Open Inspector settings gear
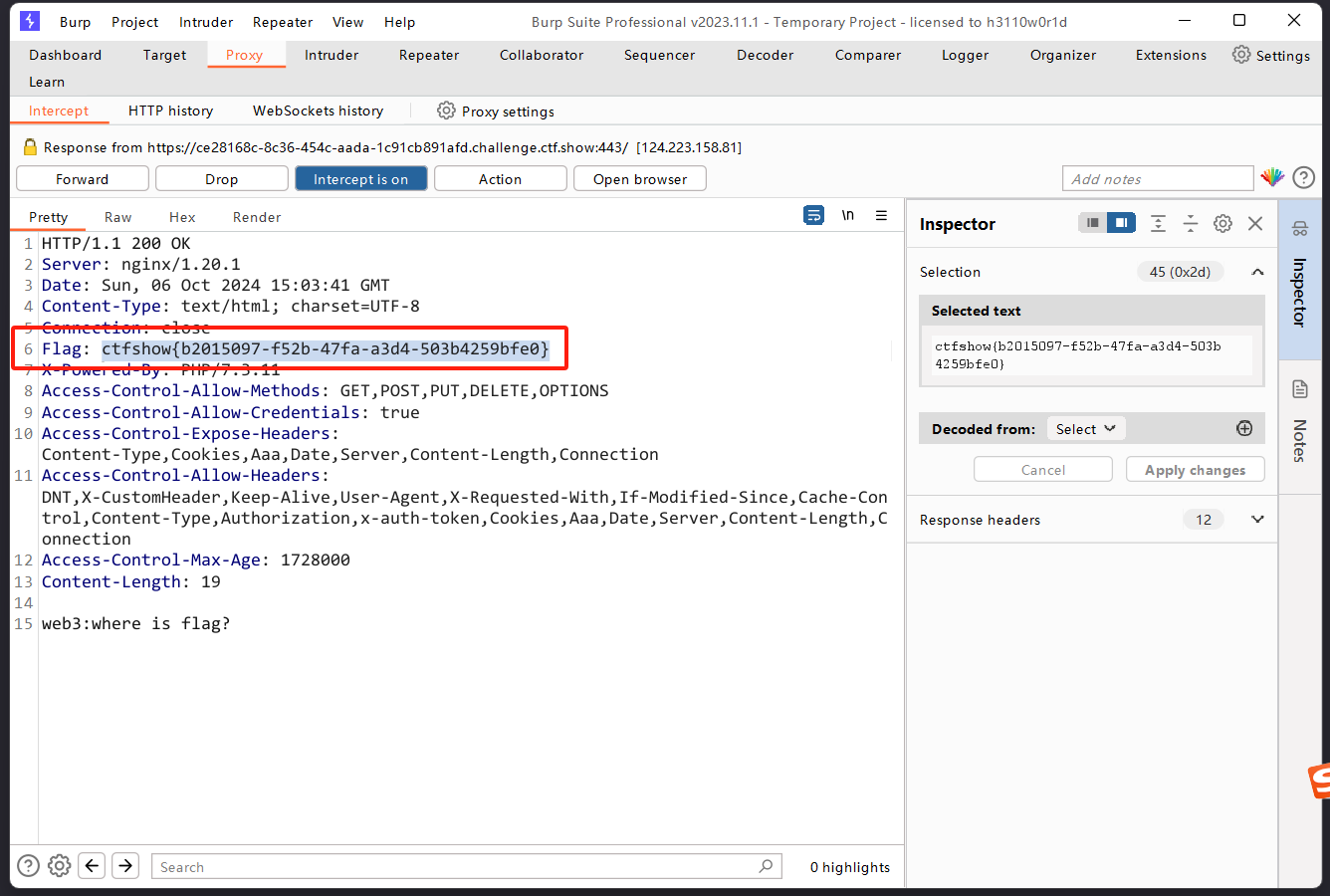1330x896 pixels. tap(1222, 223)
